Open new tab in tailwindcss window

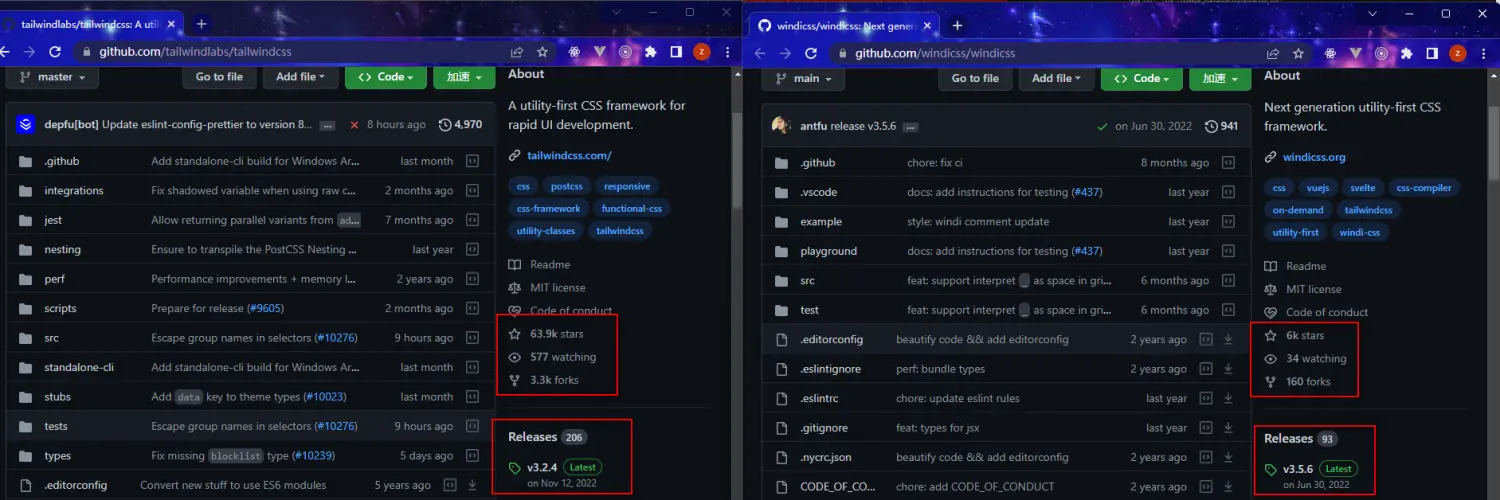(201, 24)
